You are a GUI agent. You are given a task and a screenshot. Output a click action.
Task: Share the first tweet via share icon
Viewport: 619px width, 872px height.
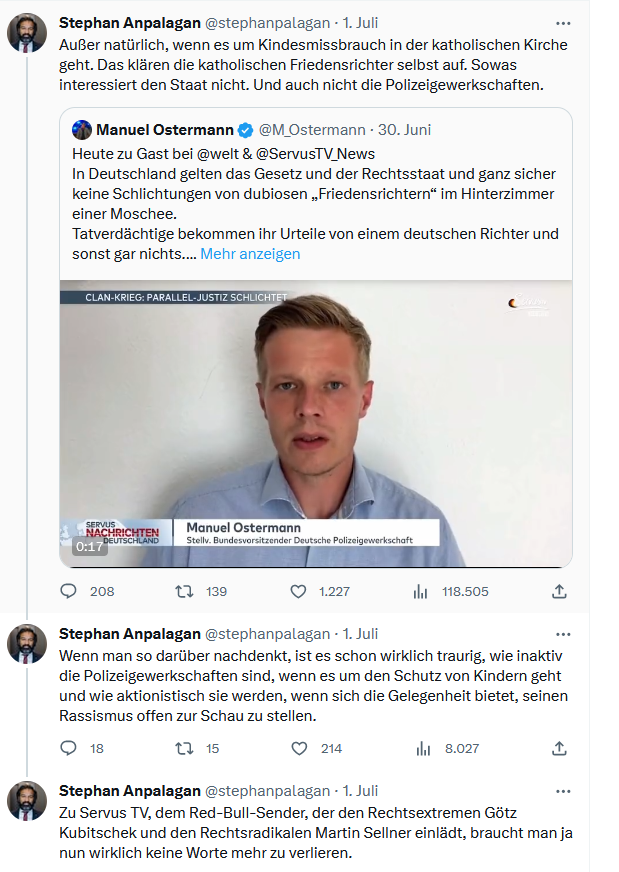coord(560,591)
